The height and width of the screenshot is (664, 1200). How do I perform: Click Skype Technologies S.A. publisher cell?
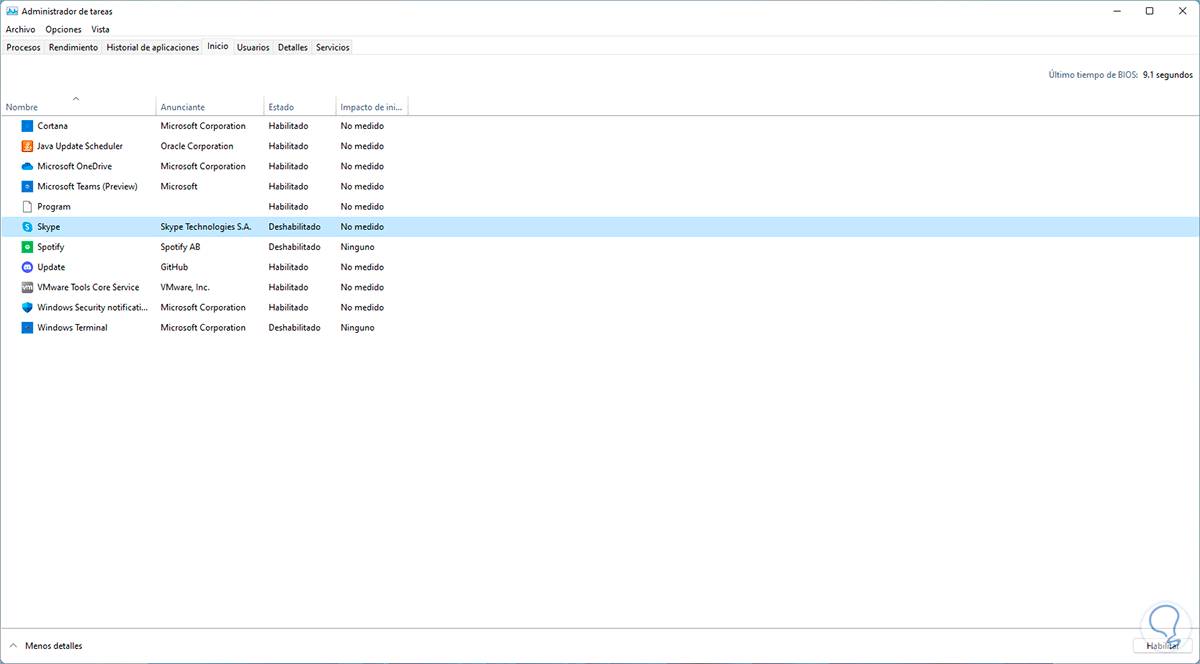click(206, 227)
